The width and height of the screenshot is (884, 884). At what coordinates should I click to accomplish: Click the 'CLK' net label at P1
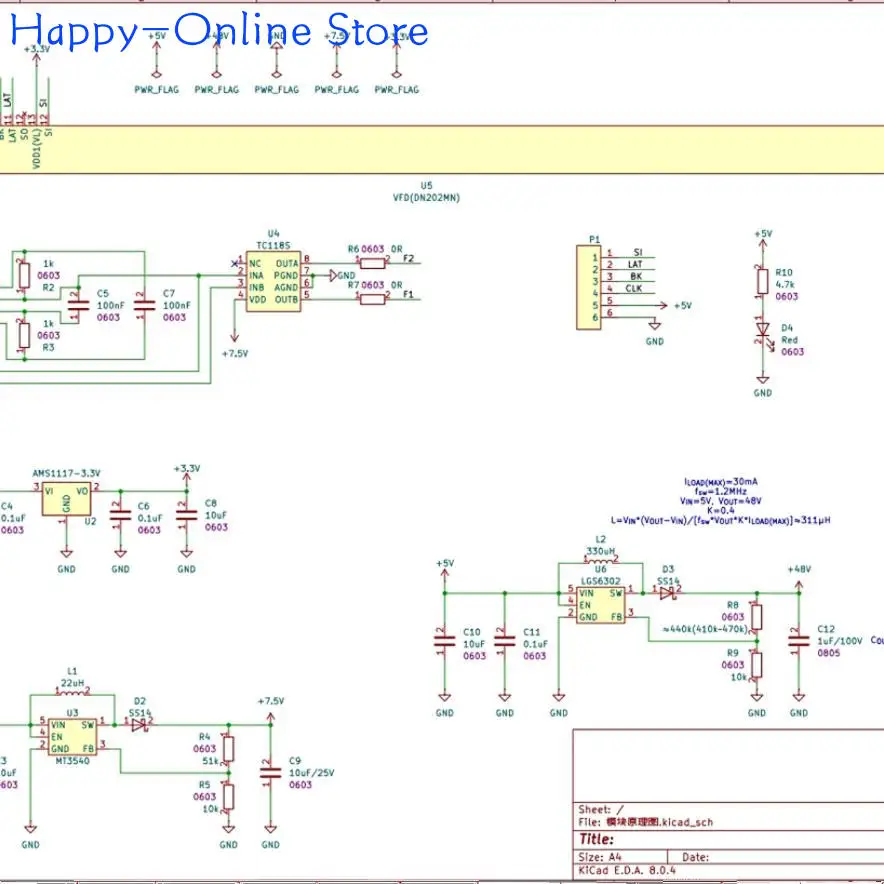tap(634, 288)
